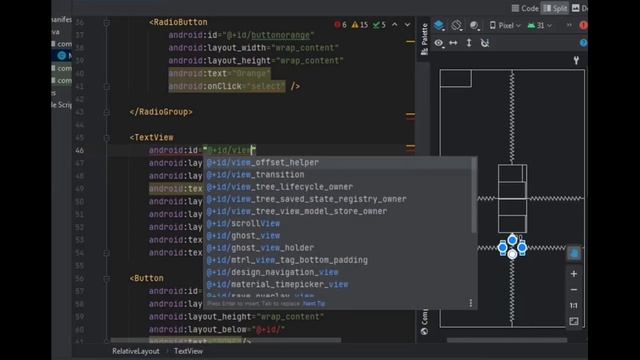Open the Component Tree side tab
Viewport: 640px width, 360px height.
point(424,322)
